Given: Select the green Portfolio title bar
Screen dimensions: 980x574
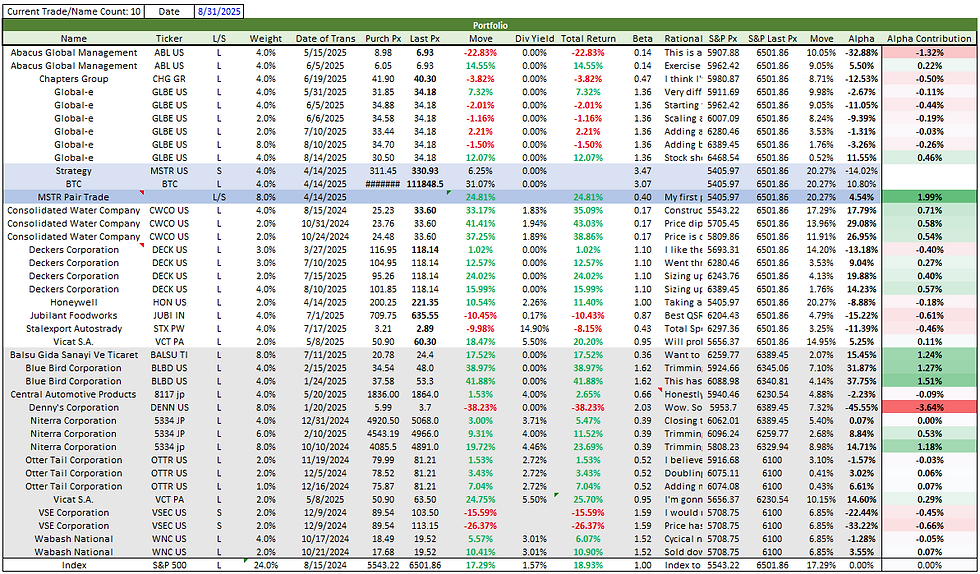Looking at the screenshot, I should point(490,26).
